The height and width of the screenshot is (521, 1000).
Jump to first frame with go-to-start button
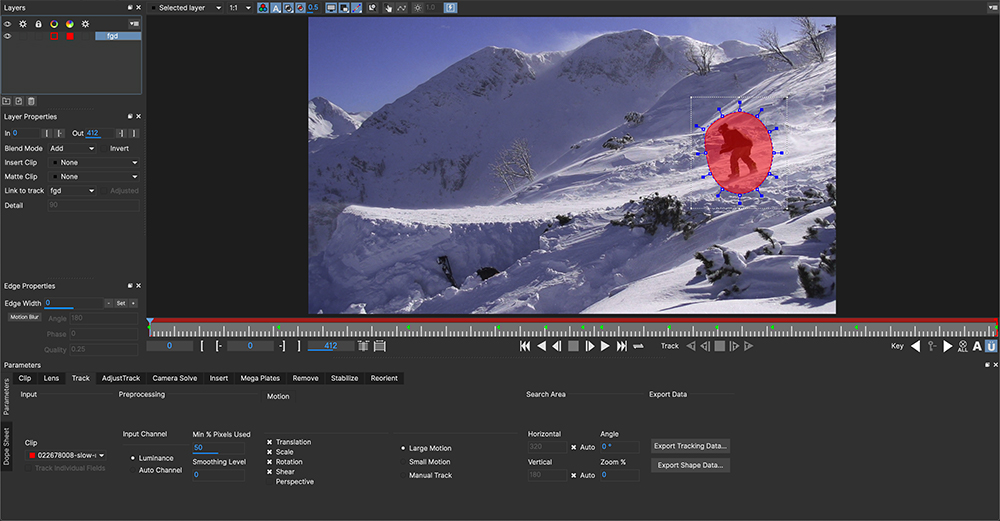click(x=525, y=346)
